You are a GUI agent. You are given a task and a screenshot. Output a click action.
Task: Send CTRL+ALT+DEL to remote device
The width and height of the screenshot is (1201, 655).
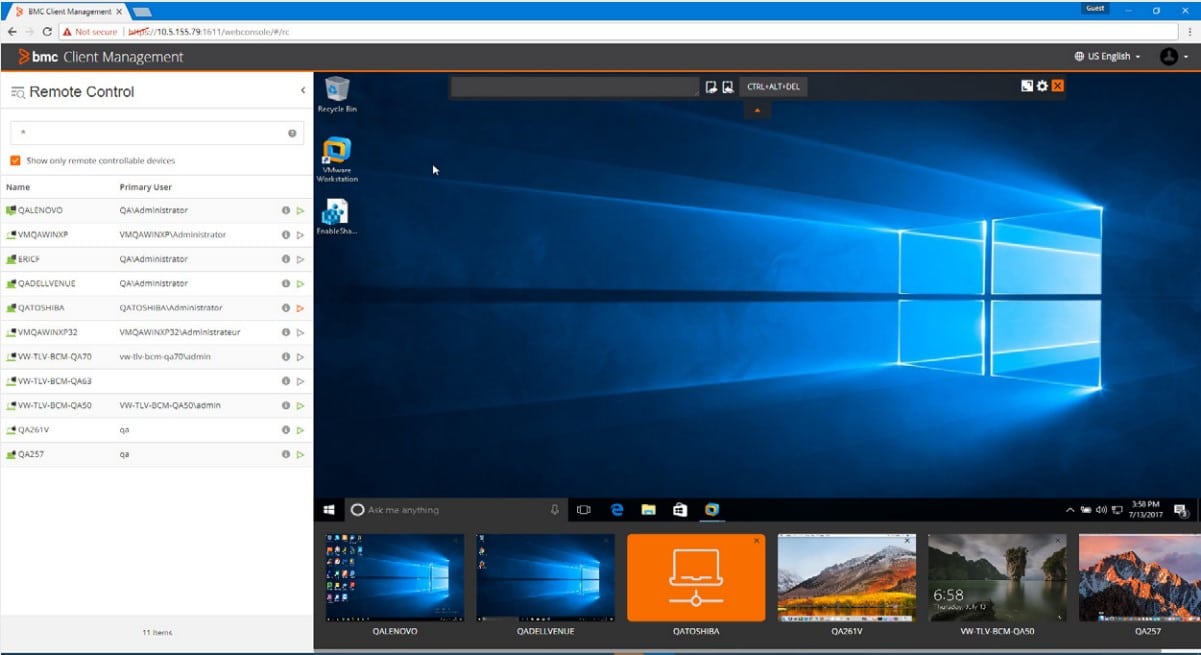tap(774, 87)
